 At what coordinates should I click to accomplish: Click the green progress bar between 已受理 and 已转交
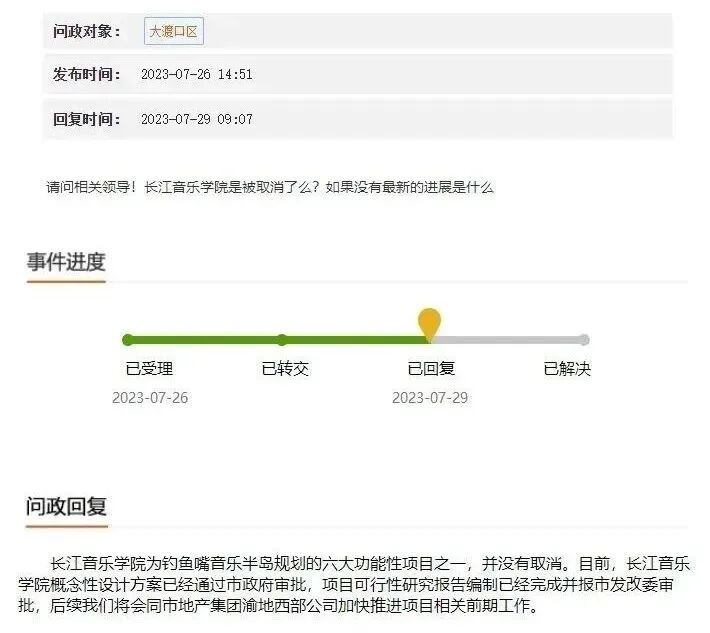click(205, 340)
